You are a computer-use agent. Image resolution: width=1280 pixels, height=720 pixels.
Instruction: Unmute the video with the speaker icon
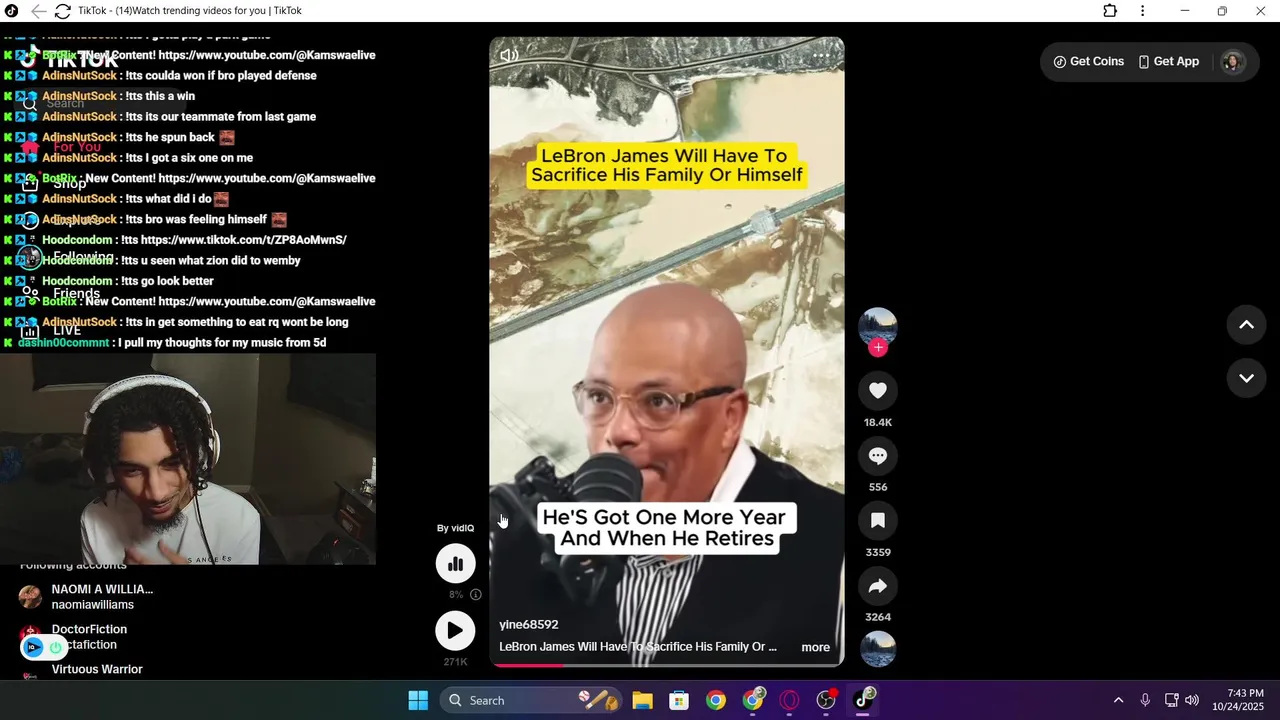click(509, 55)
